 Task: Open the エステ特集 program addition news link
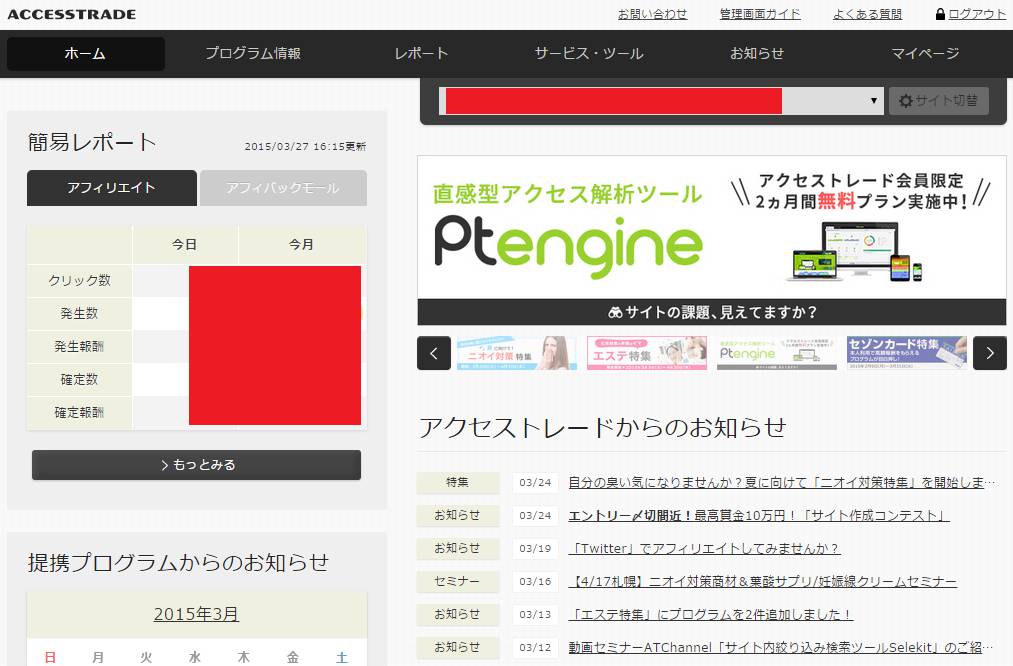(711, 614)
